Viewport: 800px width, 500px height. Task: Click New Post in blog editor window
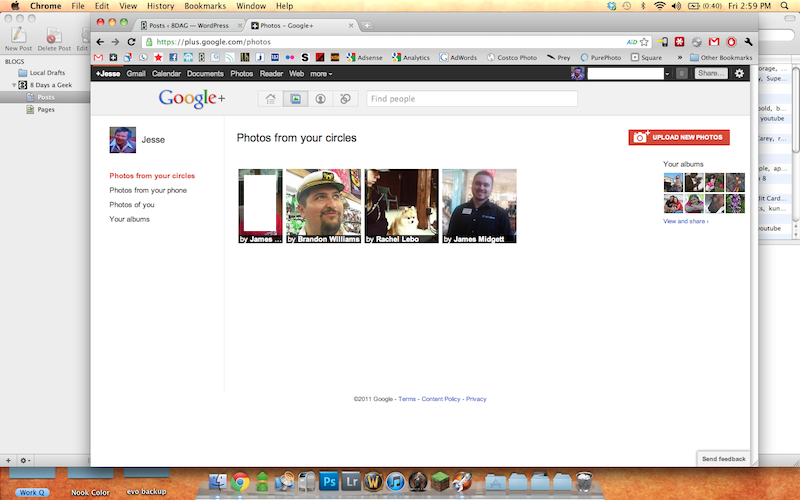[18, 39]
